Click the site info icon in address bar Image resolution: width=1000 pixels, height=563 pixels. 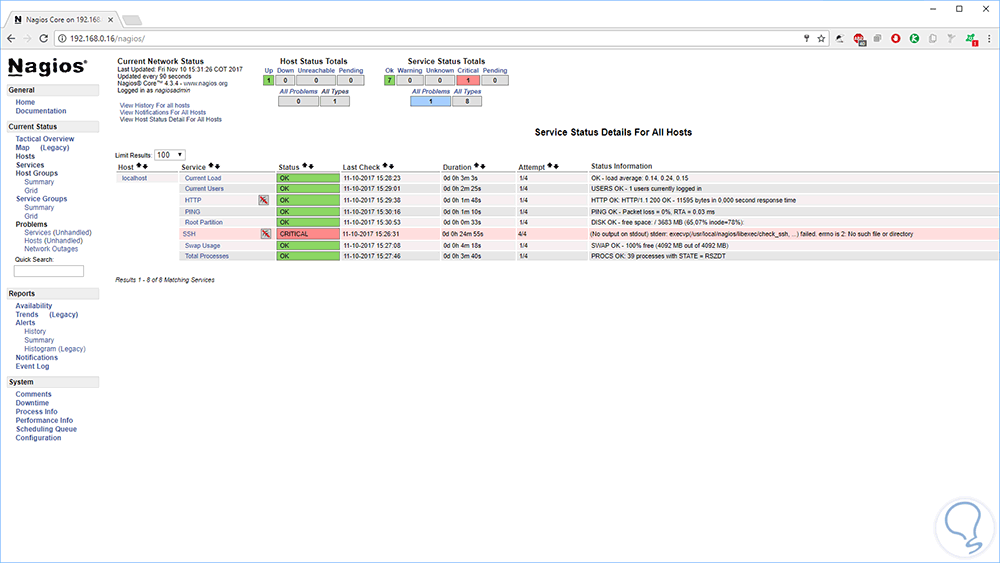(62, 38)
